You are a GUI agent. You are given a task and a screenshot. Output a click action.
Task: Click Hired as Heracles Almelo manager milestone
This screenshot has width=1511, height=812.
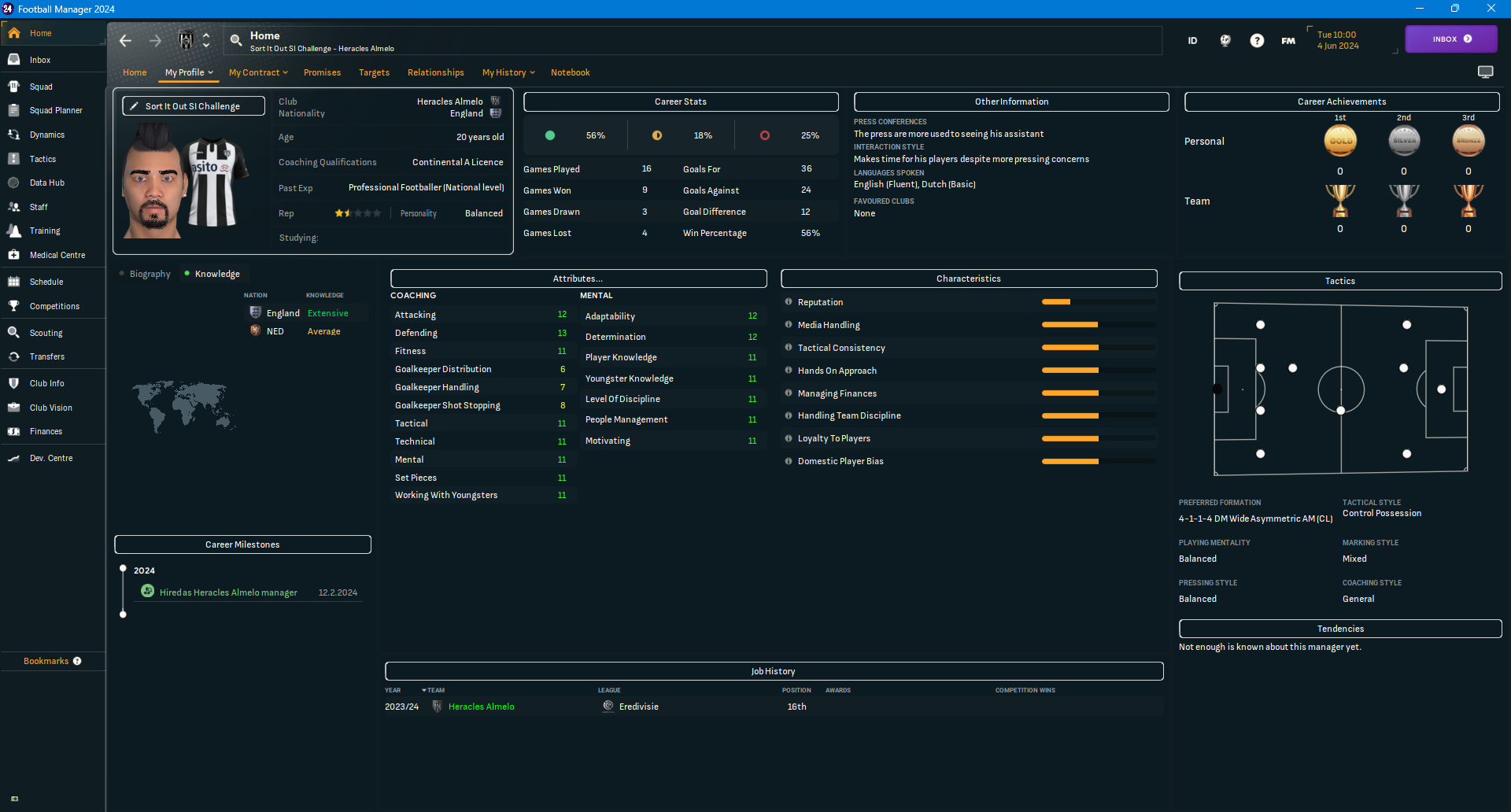(228, 592)
